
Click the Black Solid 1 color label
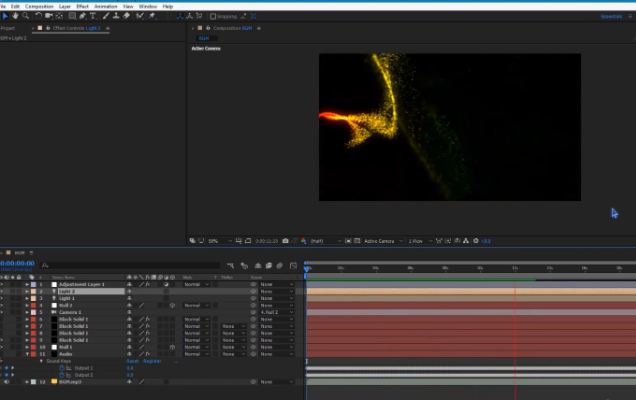(34, 319)
